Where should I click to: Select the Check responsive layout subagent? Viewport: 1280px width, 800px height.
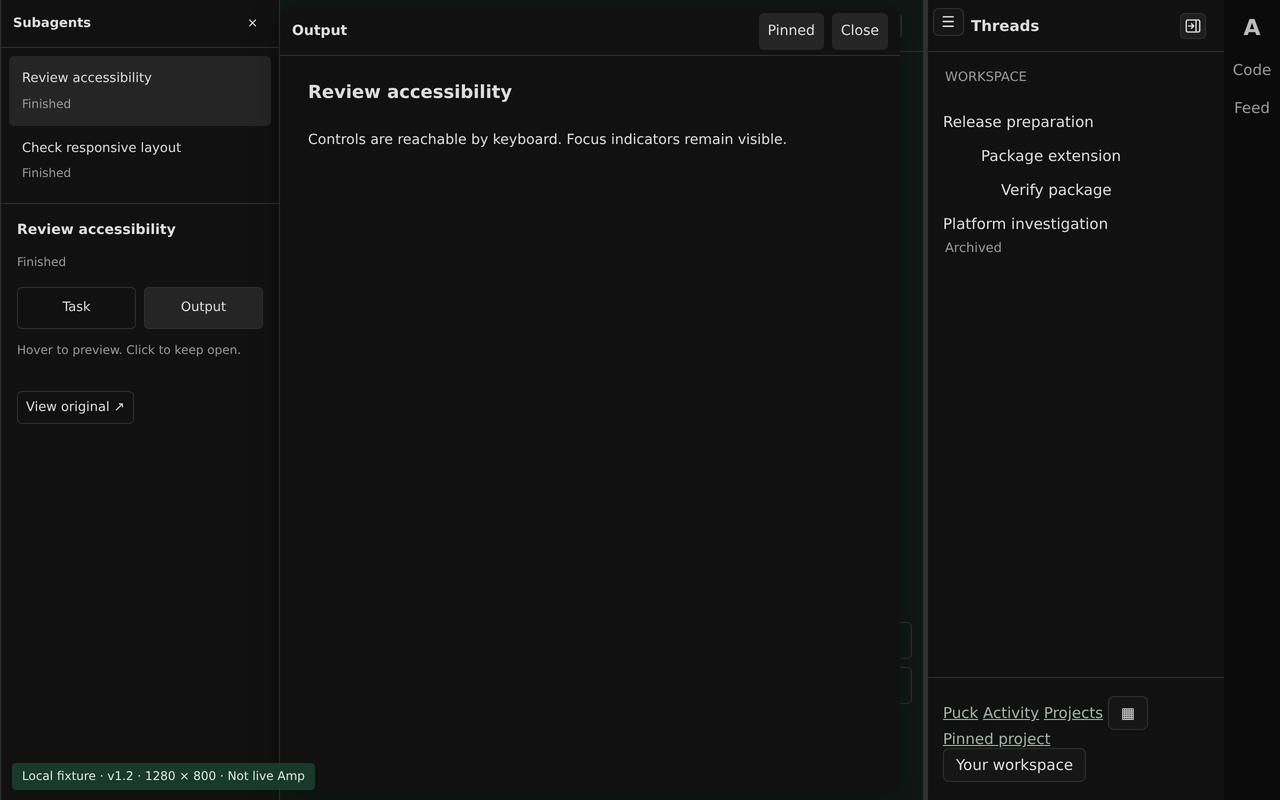[x=140, y=160]
